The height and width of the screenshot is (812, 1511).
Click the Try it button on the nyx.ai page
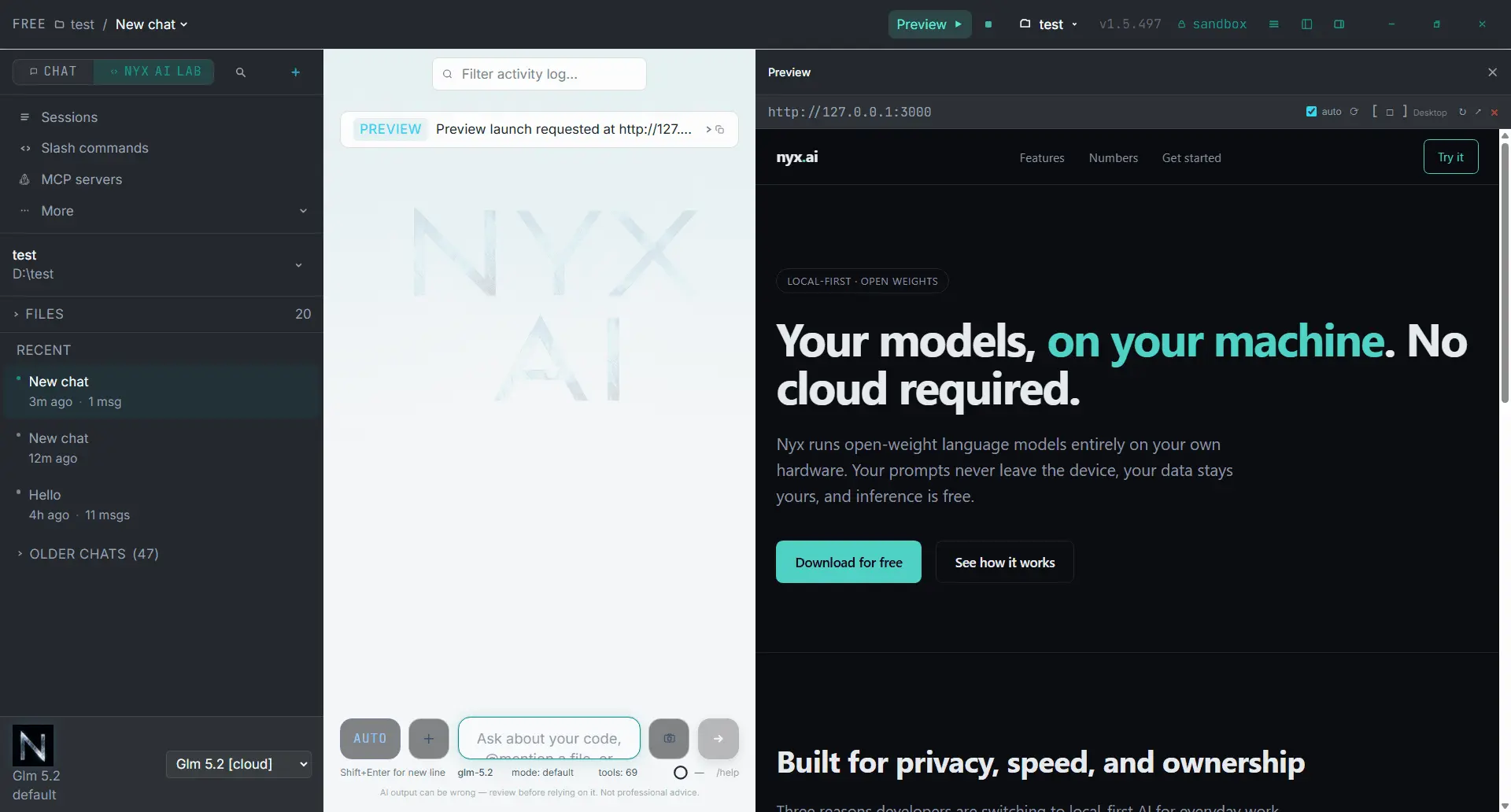tap(1450, 157)
